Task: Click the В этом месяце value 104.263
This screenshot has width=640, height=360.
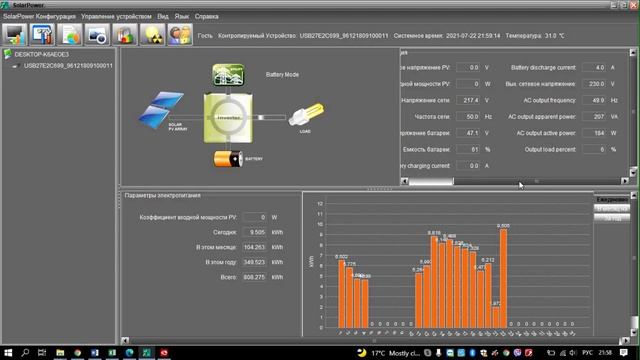Action: coord(255,247)
